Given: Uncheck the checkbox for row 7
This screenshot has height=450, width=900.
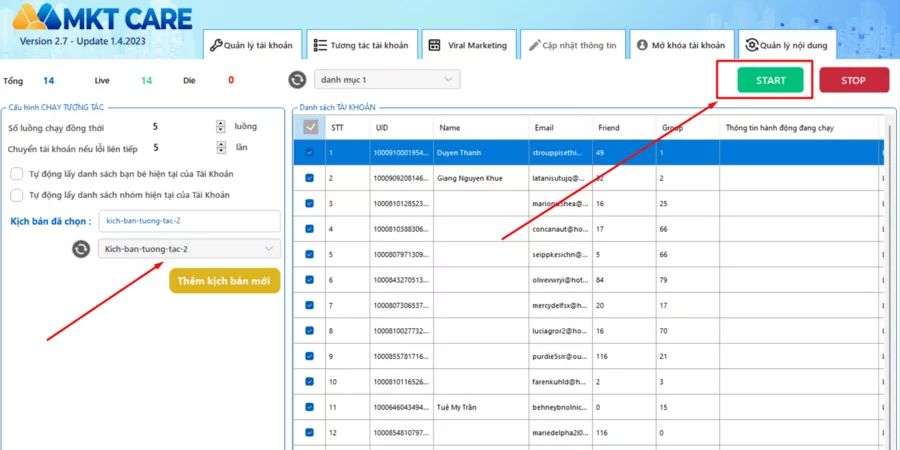Looking at the screenshot, I should (310, 305).
